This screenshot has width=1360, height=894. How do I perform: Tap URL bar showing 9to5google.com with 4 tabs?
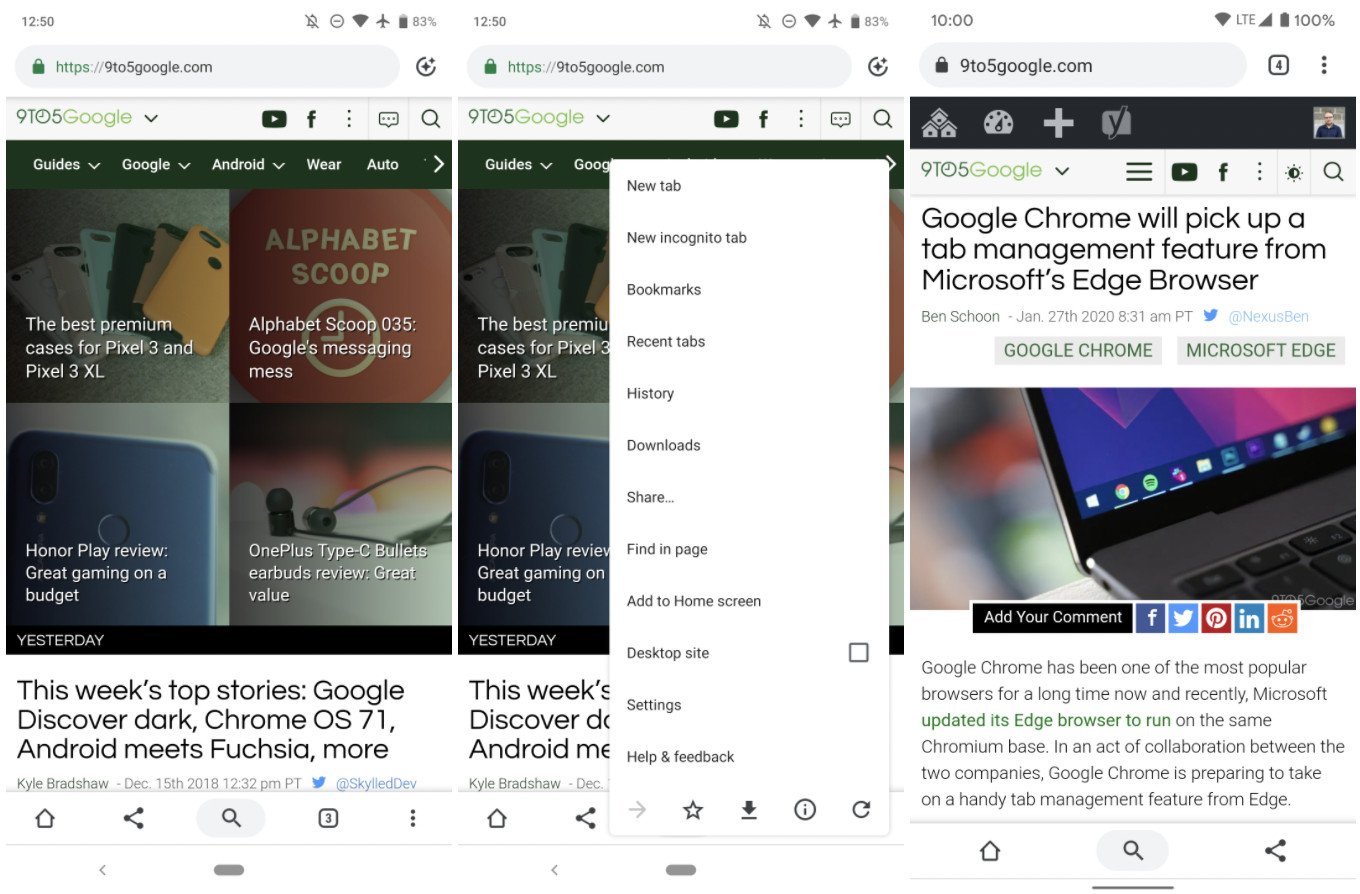click(x=1082, y=66)
